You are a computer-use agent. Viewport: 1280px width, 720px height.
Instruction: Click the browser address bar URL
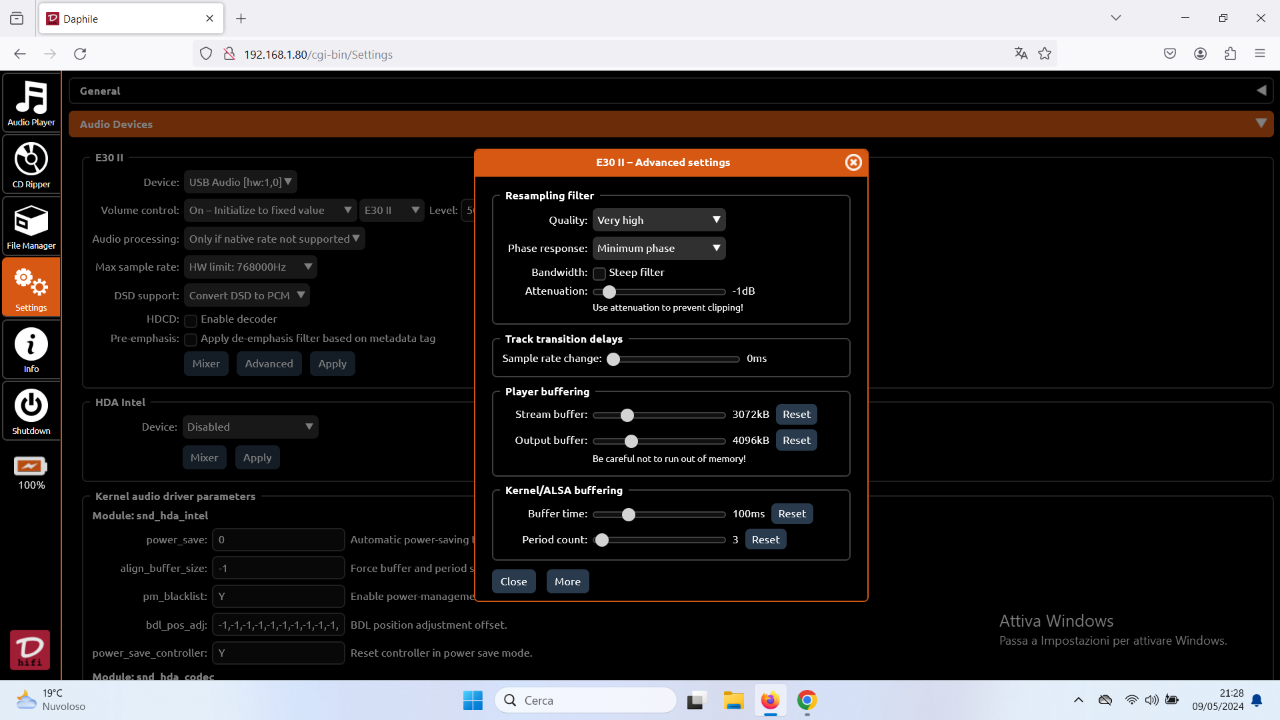pos(318,54)
